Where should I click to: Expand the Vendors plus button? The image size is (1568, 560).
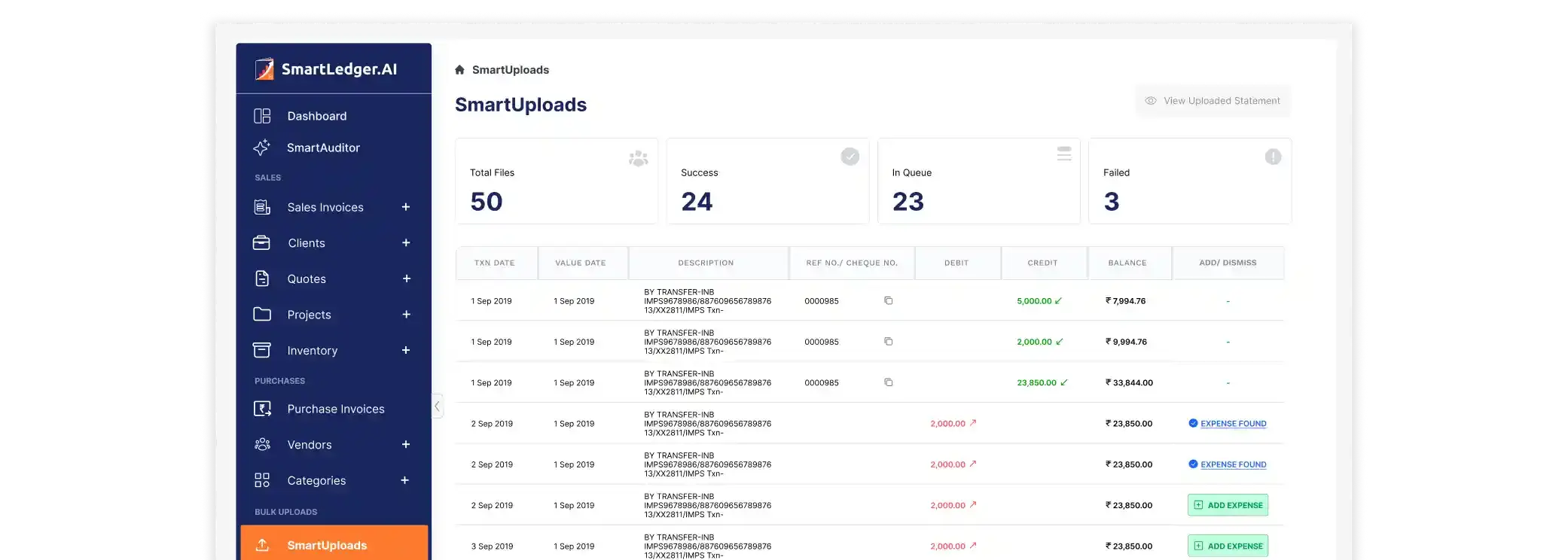pos(406,444)
